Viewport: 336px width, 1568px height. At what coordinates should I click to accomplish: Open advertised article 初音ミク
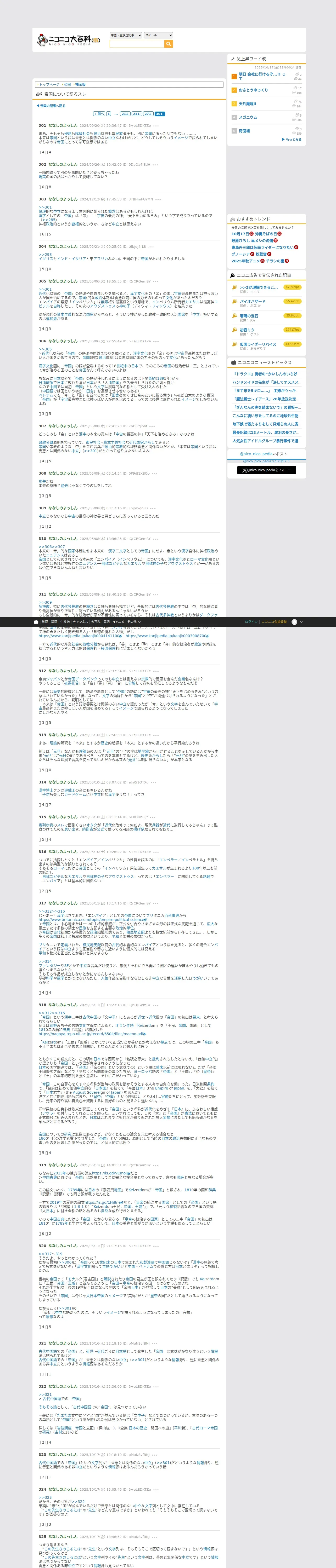[247, 330]
